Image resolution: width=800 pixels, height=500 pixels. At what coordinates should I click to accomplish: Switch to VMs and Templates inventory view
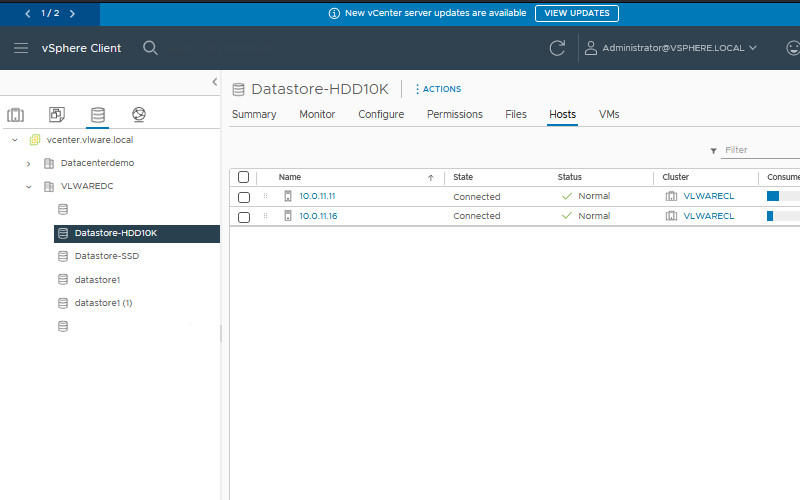coord(57,114)
